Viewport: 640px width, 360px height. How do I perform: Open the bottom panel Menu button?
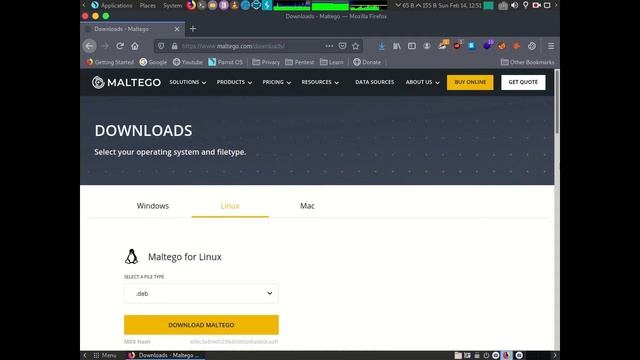(x=105, y=356)
